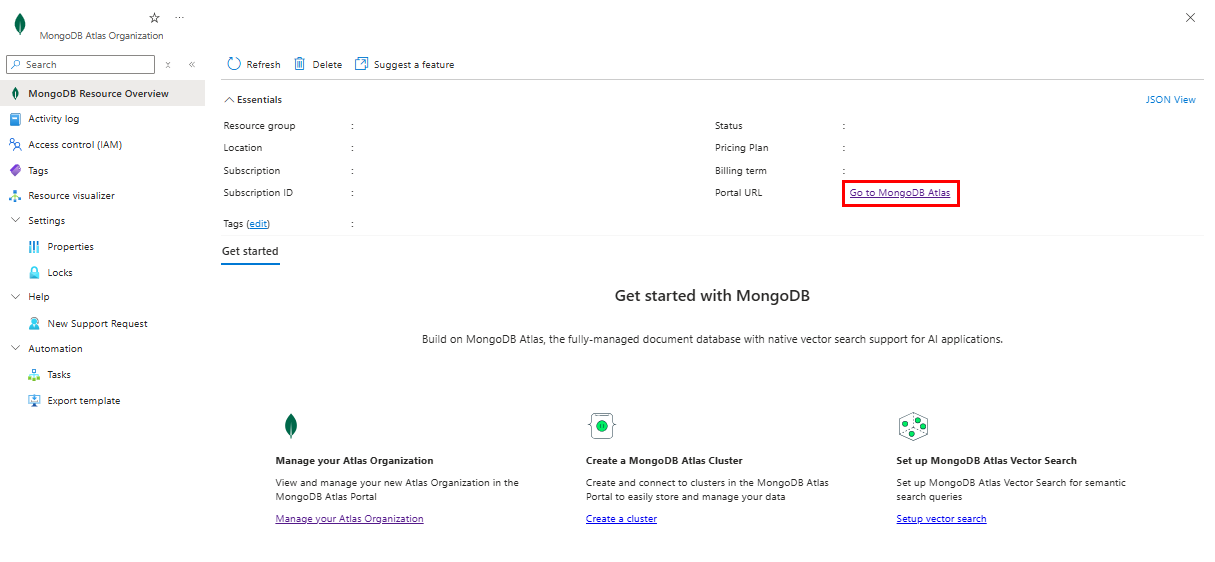Collapse the Automation section chevron
1215x562 pixels.
[x=15, y=349]
